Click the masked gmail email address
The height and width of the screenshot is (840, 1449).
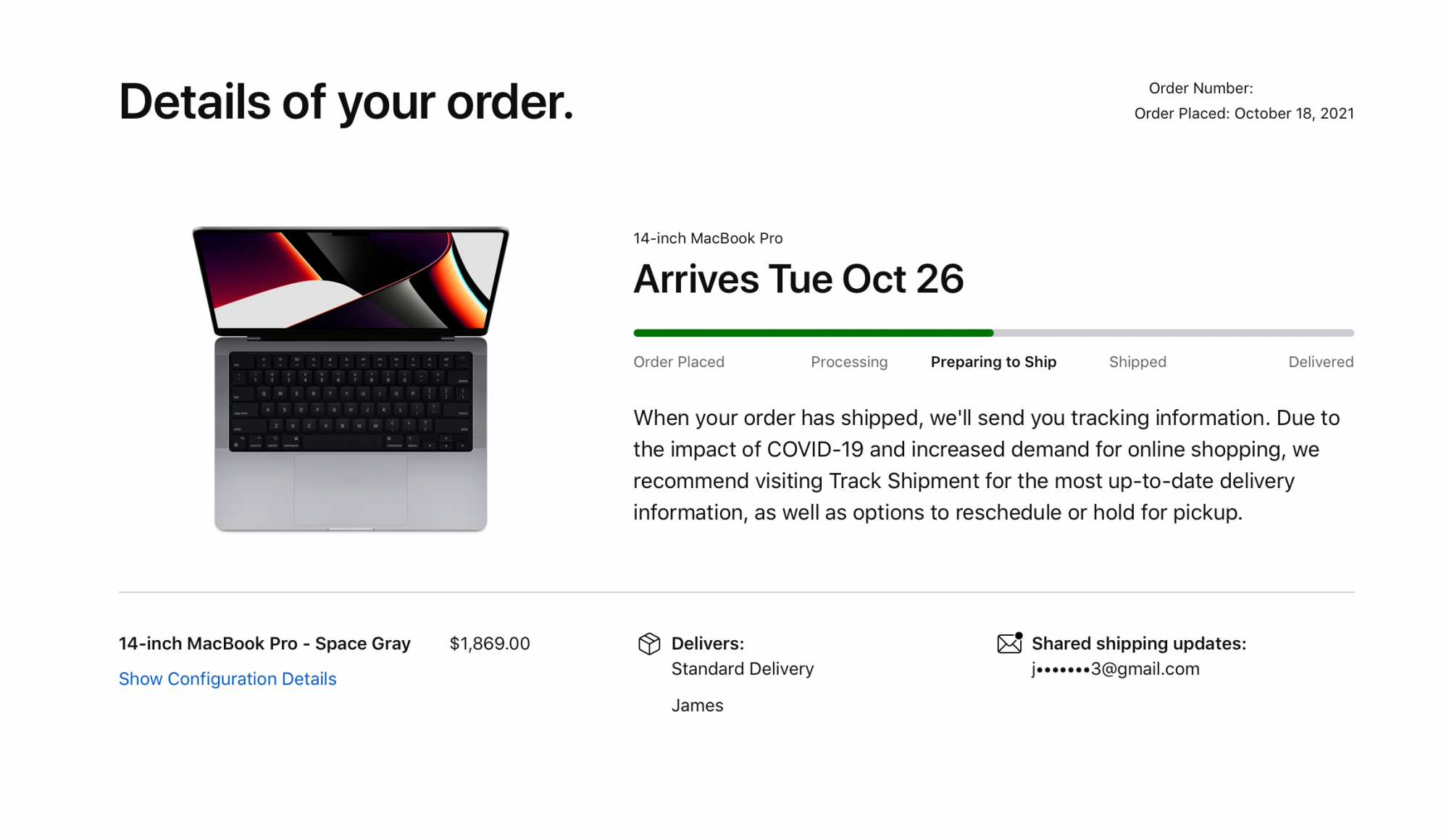(x=1115, y=669)
